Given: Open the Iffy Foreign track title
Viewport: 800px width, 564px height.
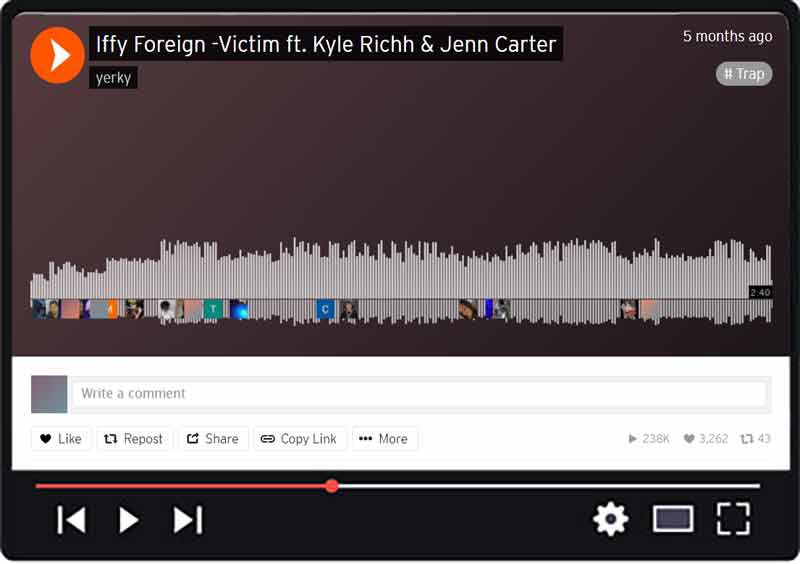Looking at the screenshot, I should coord(325,45).
